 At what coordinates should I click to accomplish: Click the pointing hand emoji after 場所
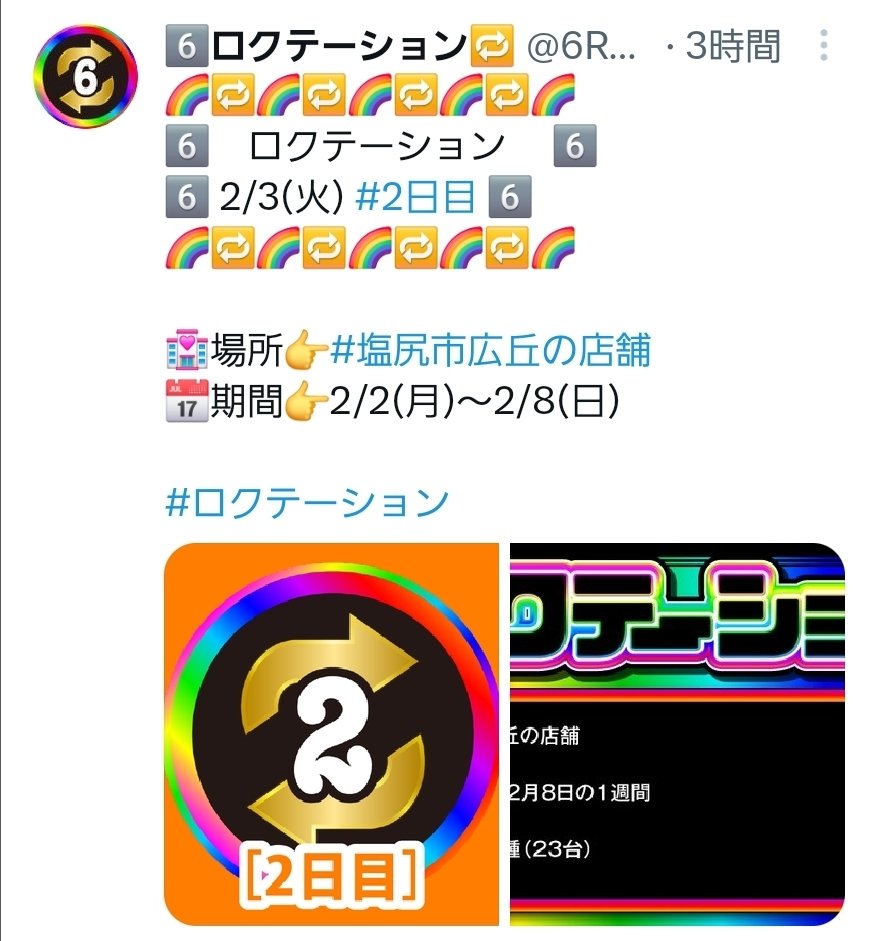coord(306,350)
